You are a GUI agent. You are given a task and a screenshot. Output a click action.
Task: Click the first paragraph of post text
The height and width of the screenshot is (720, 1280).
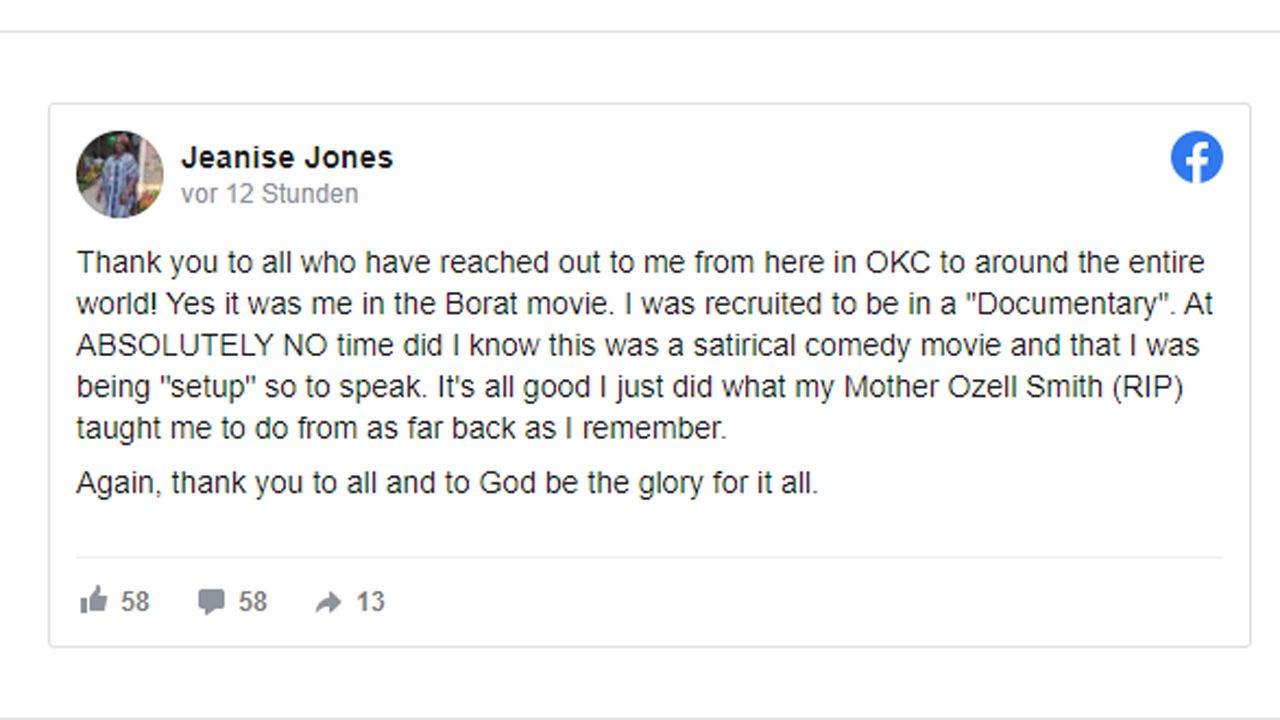coord(645,345)
